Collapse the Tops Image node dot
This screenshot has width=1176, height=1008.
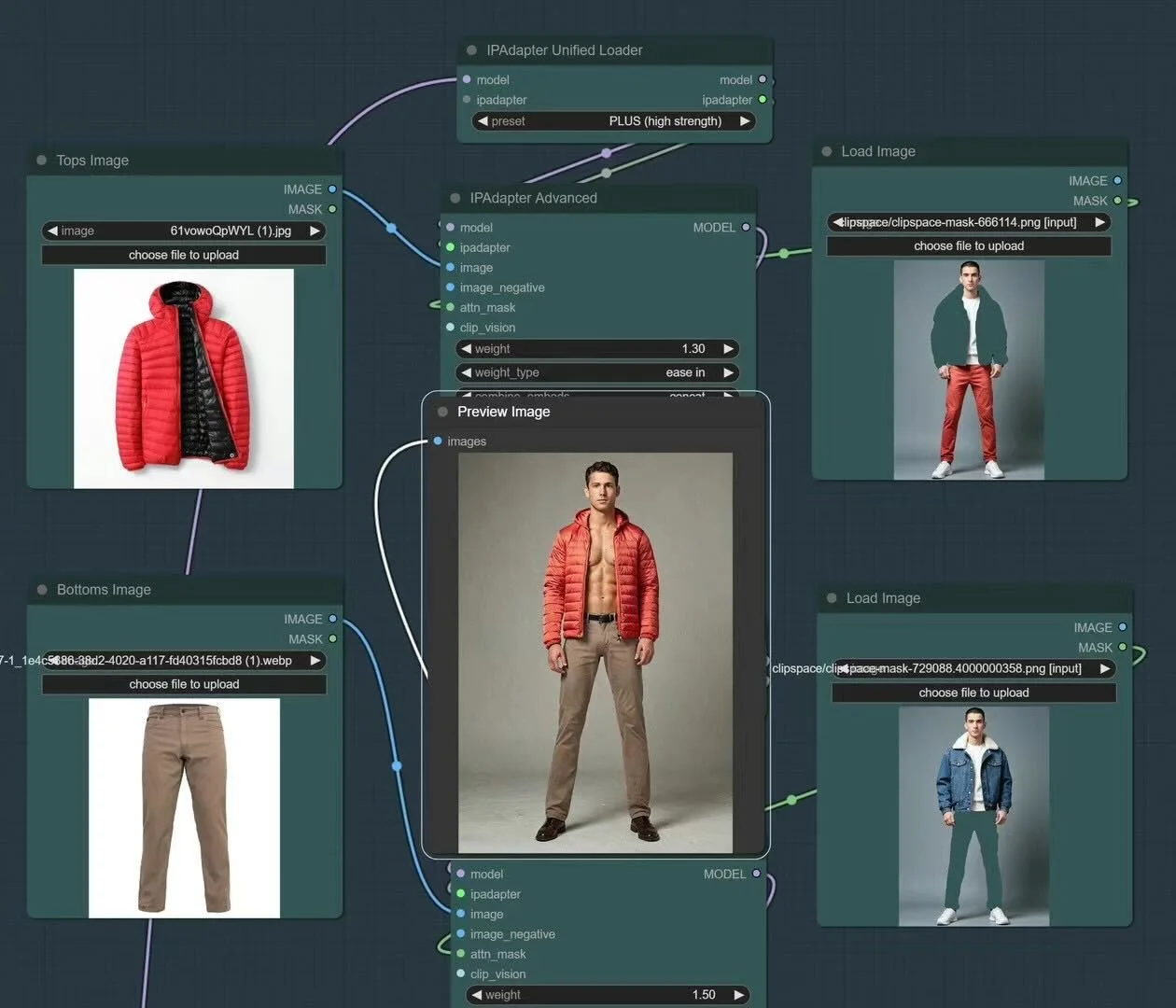(x=41, y=161)
